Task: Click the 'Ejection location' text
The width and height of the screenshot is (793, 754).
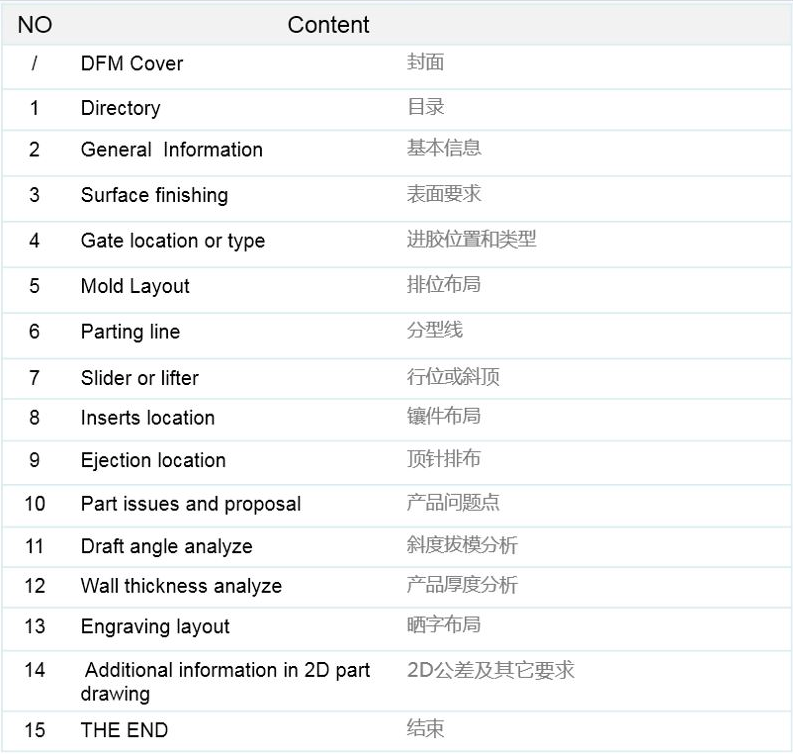Action: [x=153, y=461]
